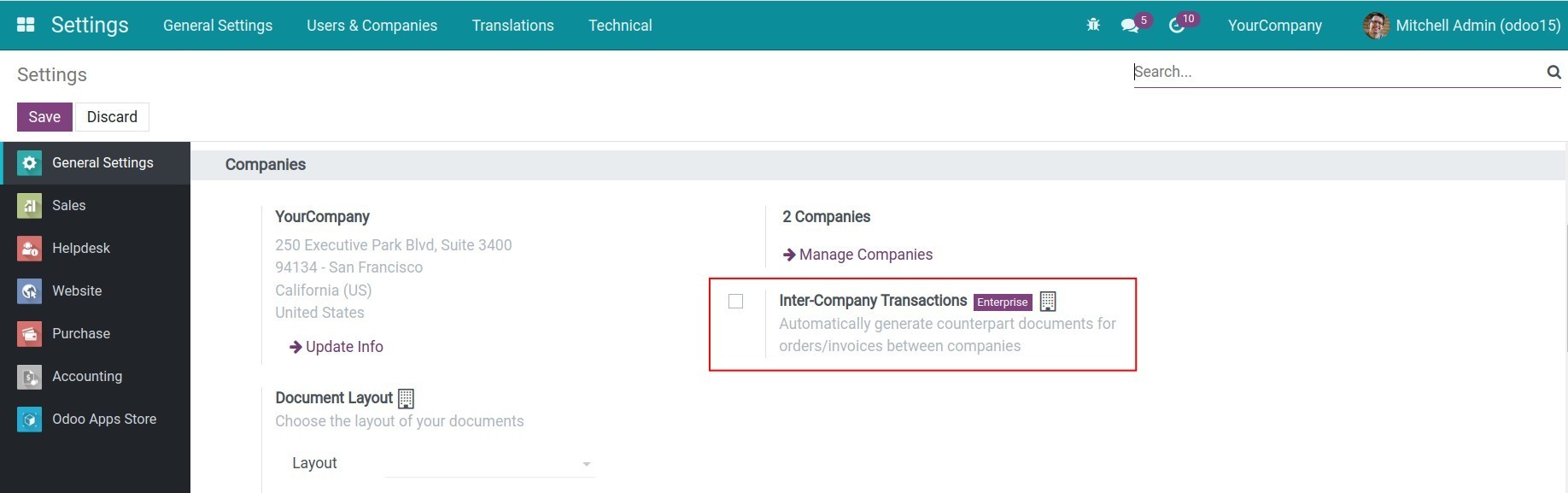Click the search magnifier icon

(1554, 72)
